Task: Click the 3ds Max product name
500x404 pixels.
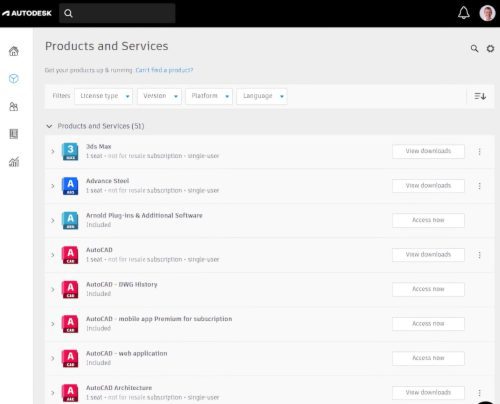Action: pyautogui.click(x=99, y=146)
